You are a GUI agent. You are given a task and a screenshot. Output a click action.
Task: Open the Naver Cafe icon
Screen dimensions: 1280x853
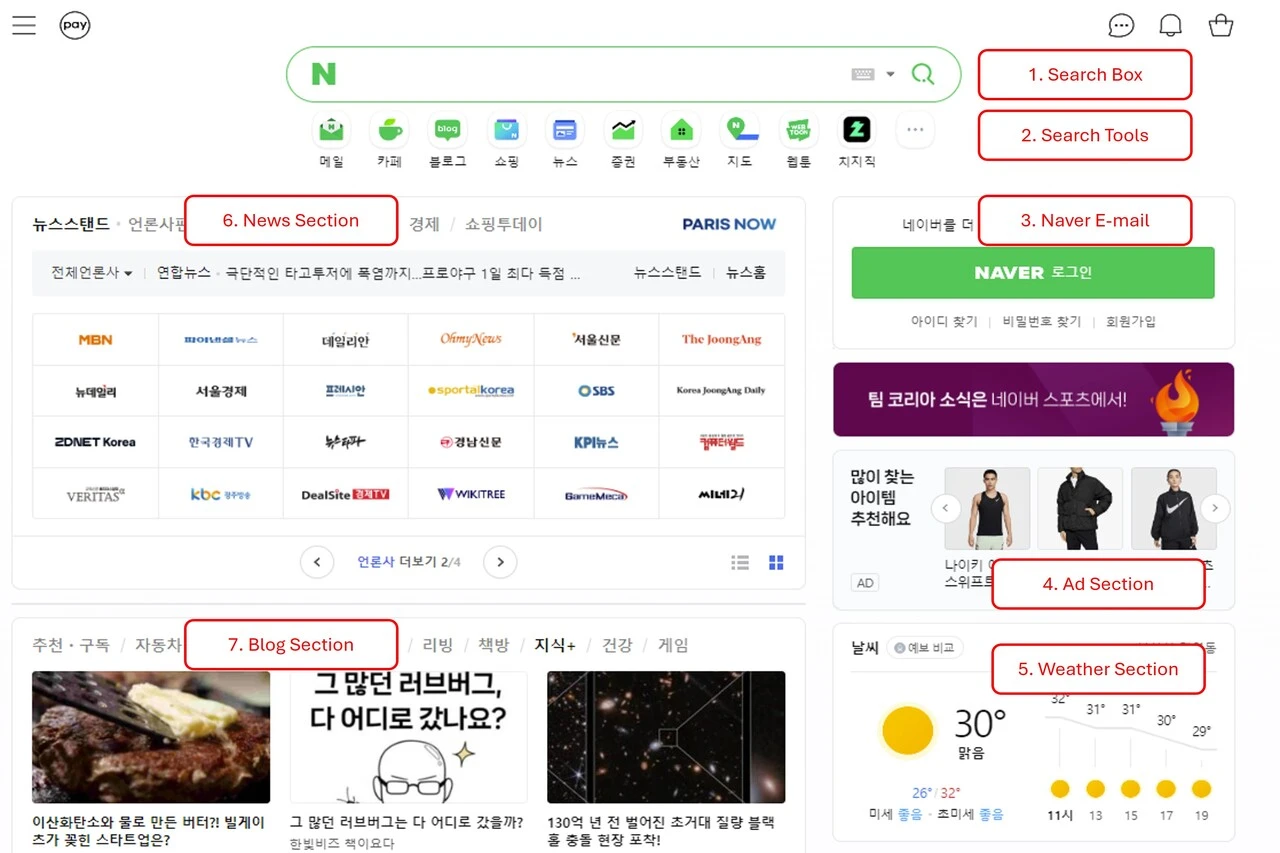tap(388, 130)
